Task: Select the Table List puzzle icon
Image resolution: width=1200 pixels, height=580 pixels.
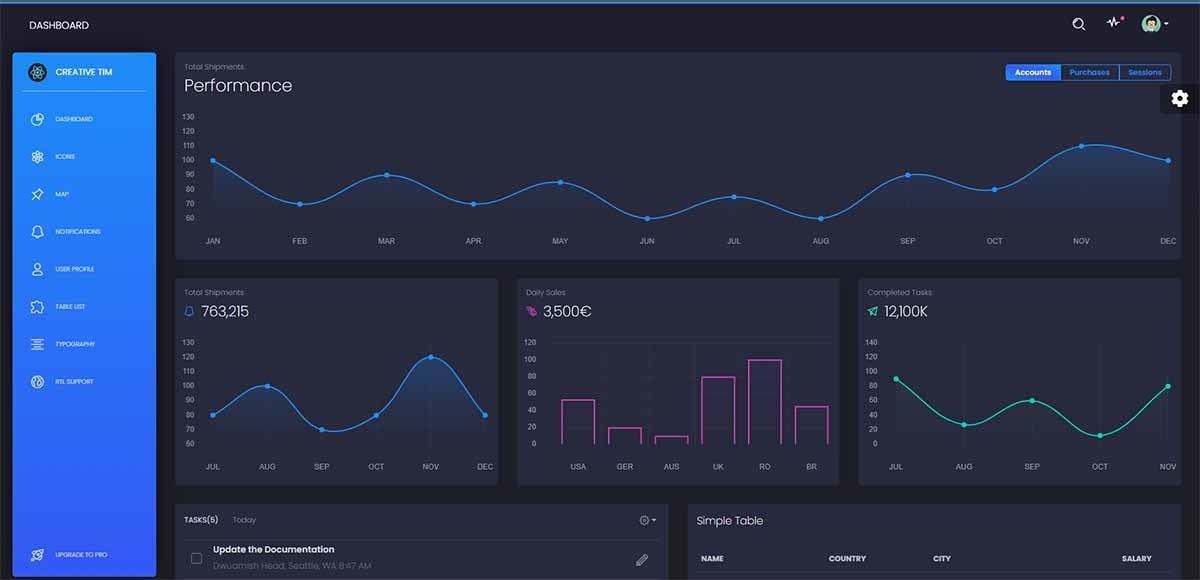Action: pyautogui.click(x=37, y=307)
